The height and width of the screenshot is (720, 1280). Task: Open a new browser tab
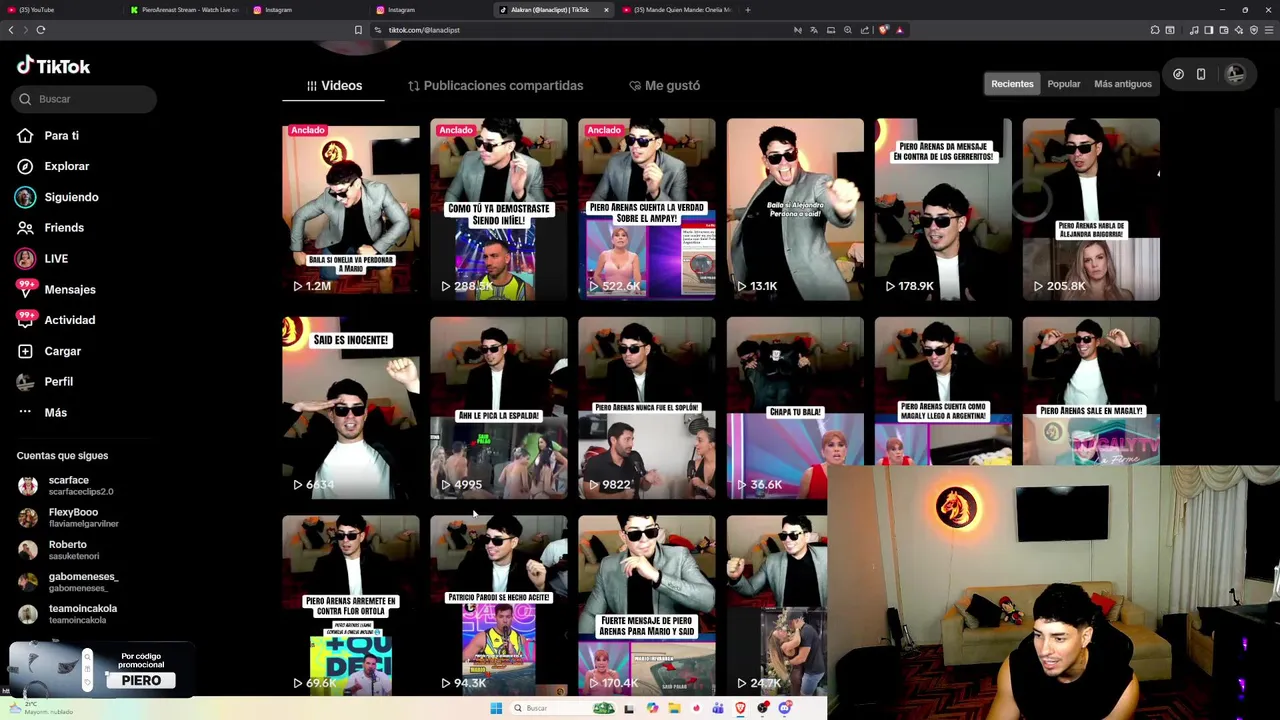(748, 10)
